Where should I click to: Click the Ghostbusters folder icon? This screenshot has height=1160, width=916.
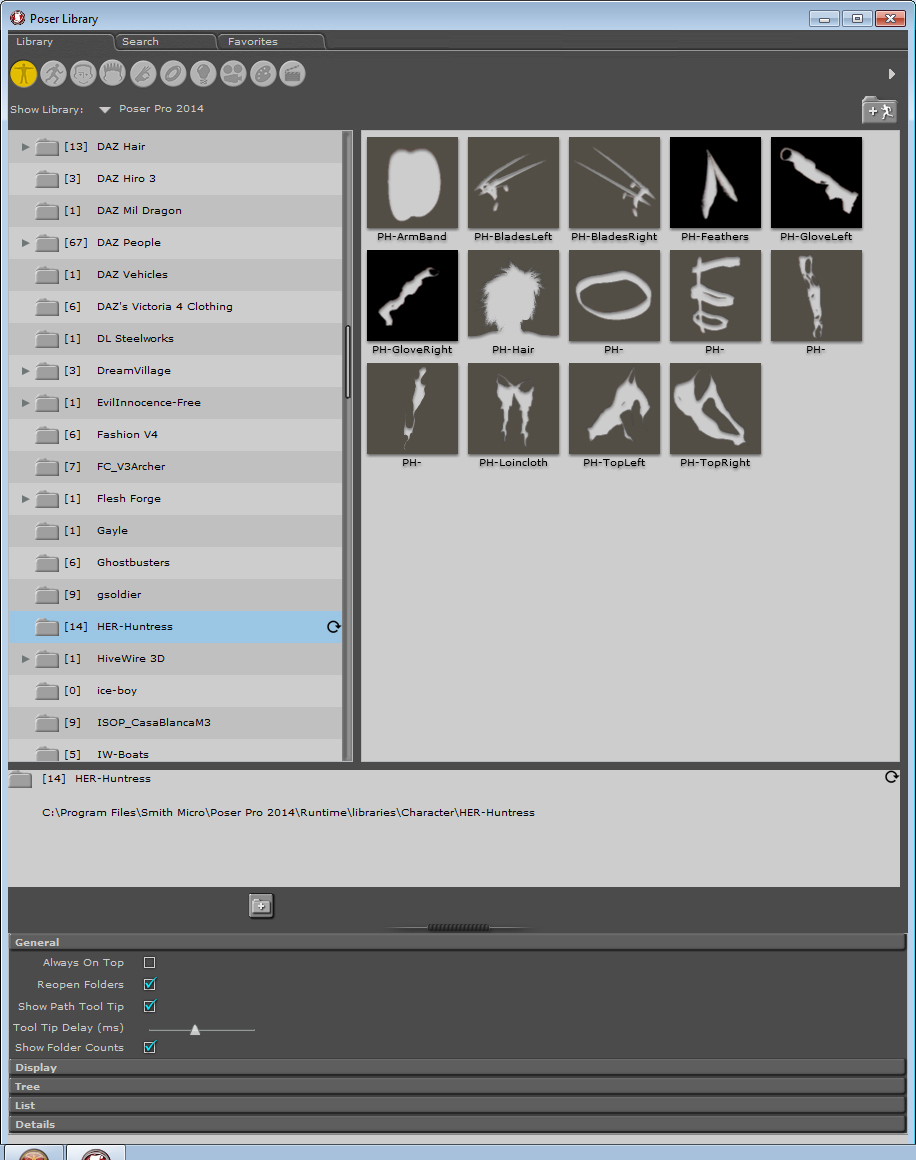point(47,563)
